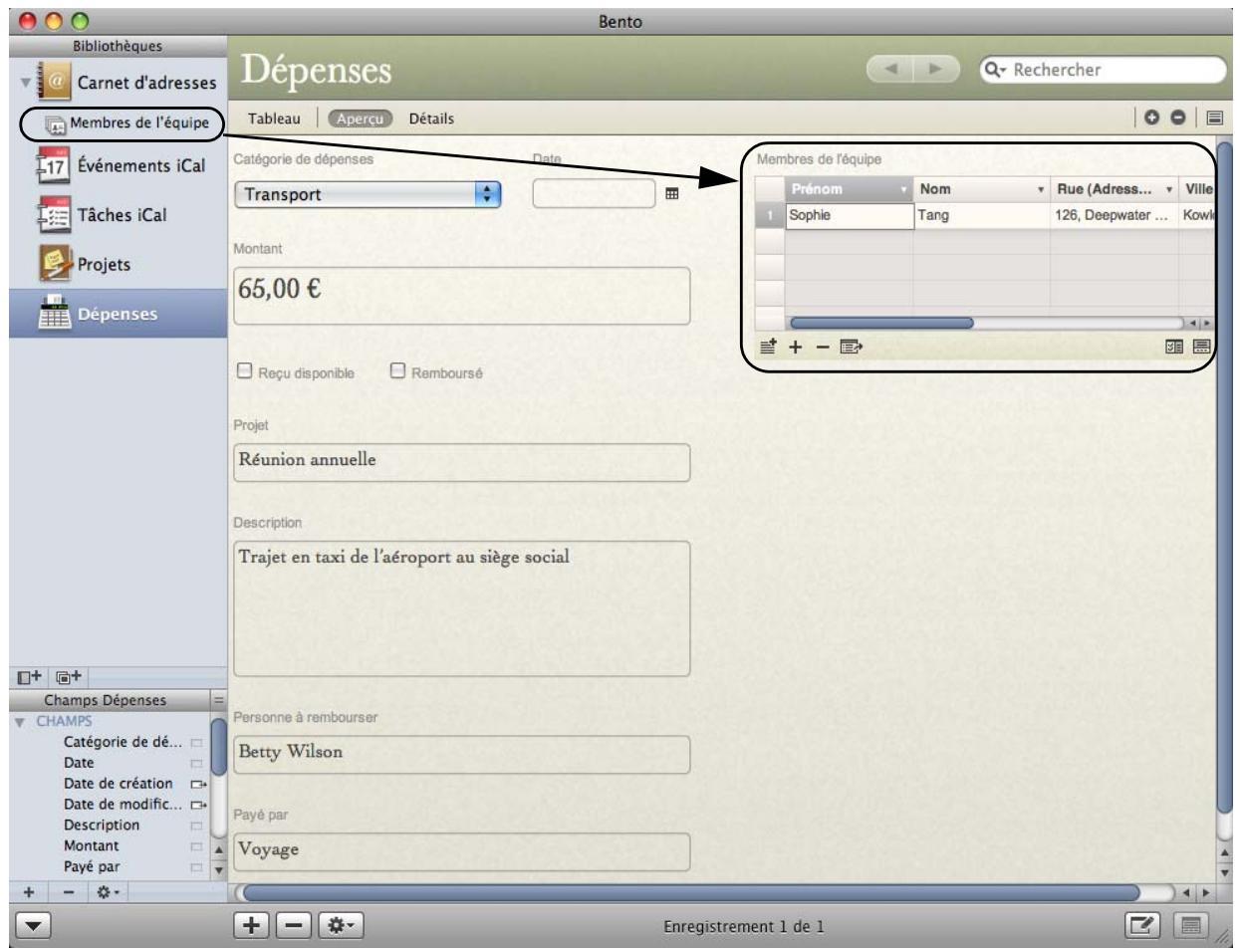Click the Payé par field Voyage
This screenshot has height=952, width=1240.
point(461,851)
